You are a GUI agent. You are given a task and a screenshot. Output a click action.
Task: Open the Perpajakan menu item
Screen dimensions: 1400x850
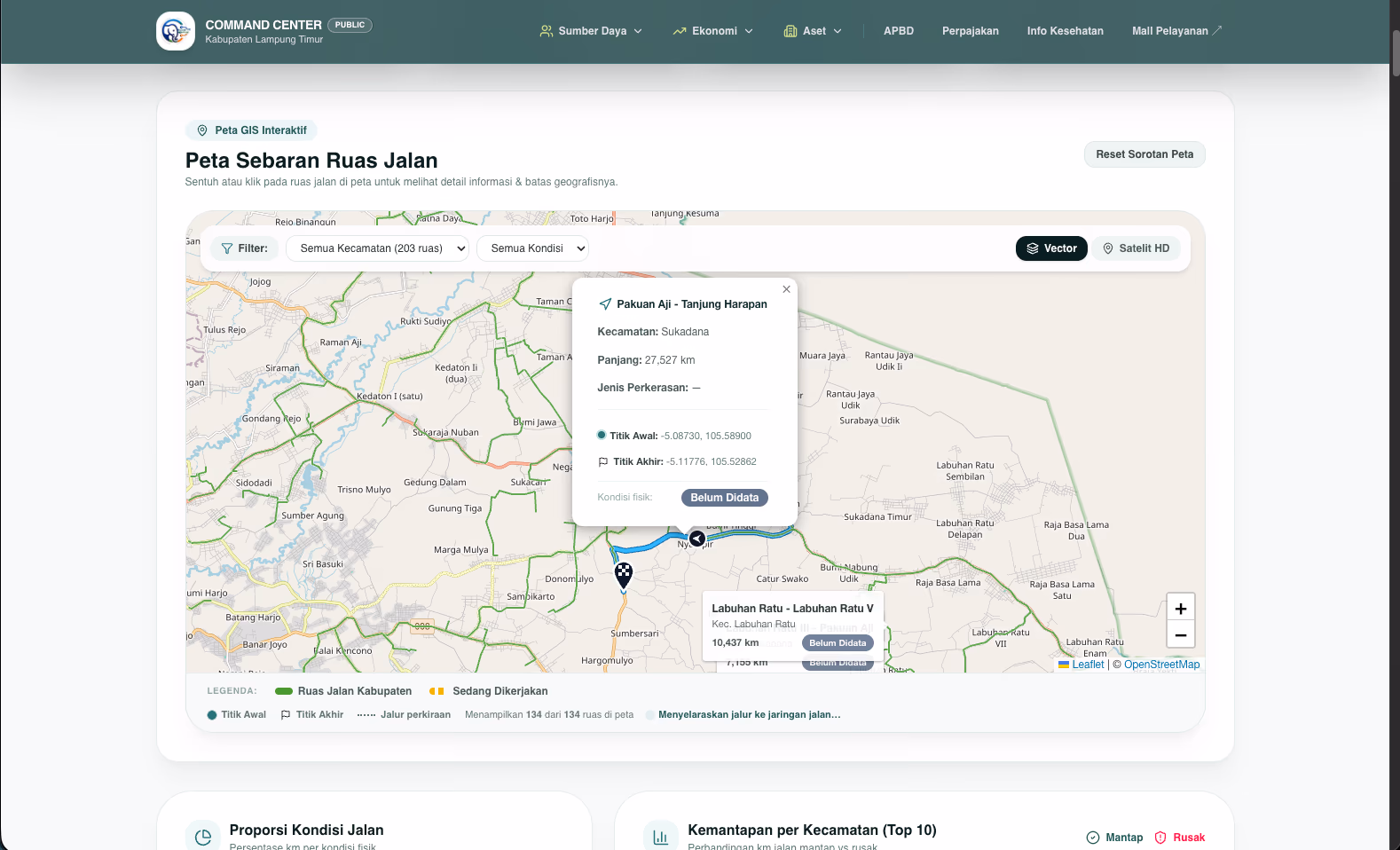[x=971, y=31]
